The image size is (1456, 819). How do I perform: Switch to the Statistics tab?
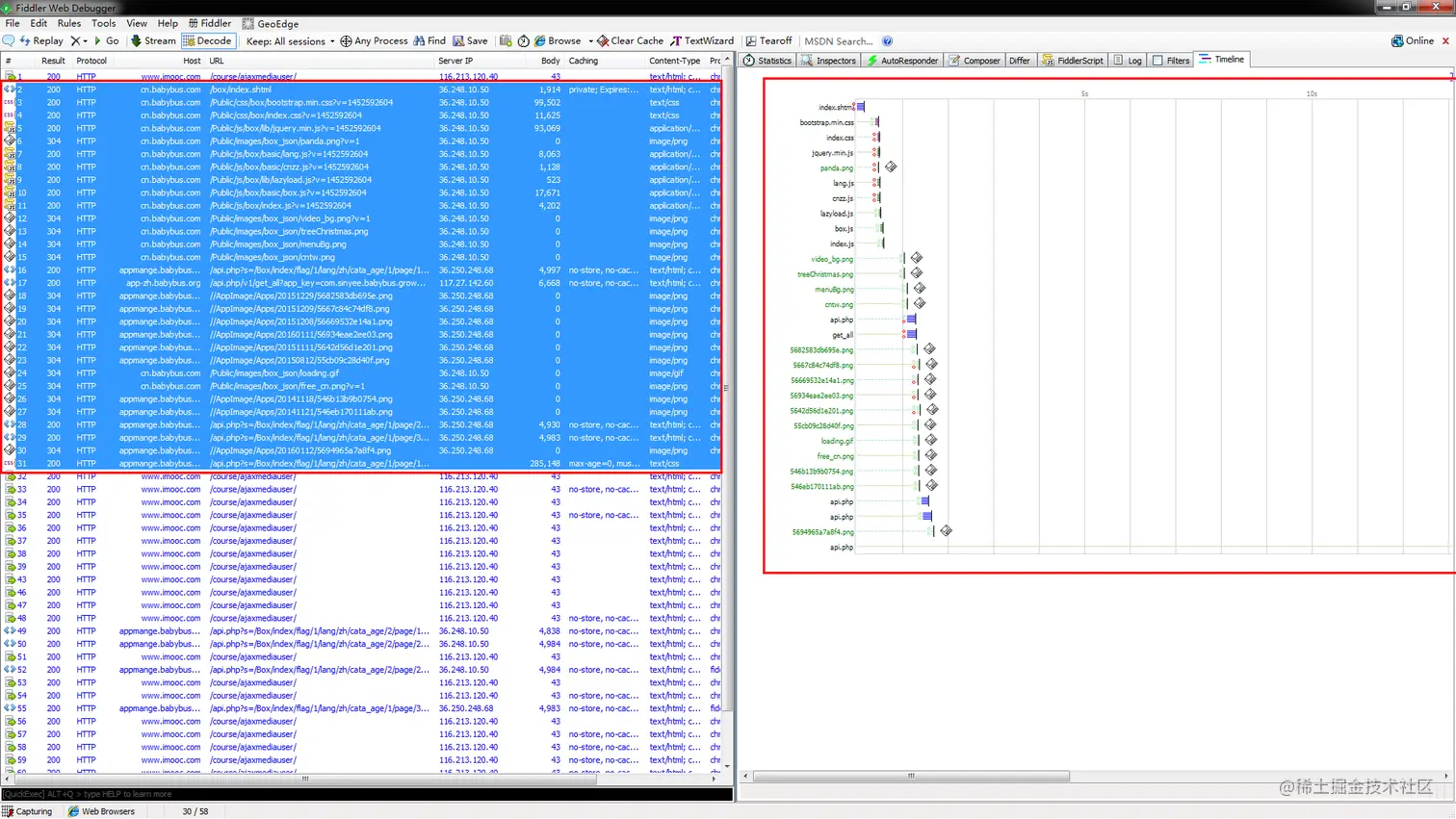[x=767, y=61]
